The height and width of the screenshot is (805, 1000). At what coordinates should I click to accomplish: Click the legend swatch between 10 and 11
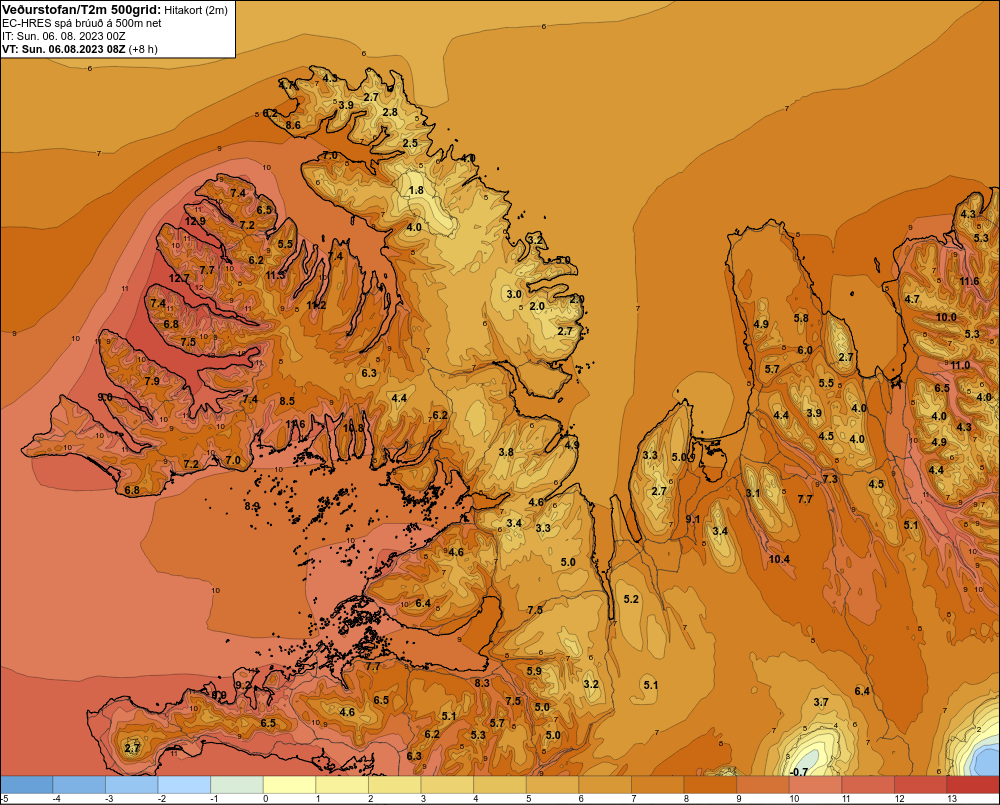[816, 784]
